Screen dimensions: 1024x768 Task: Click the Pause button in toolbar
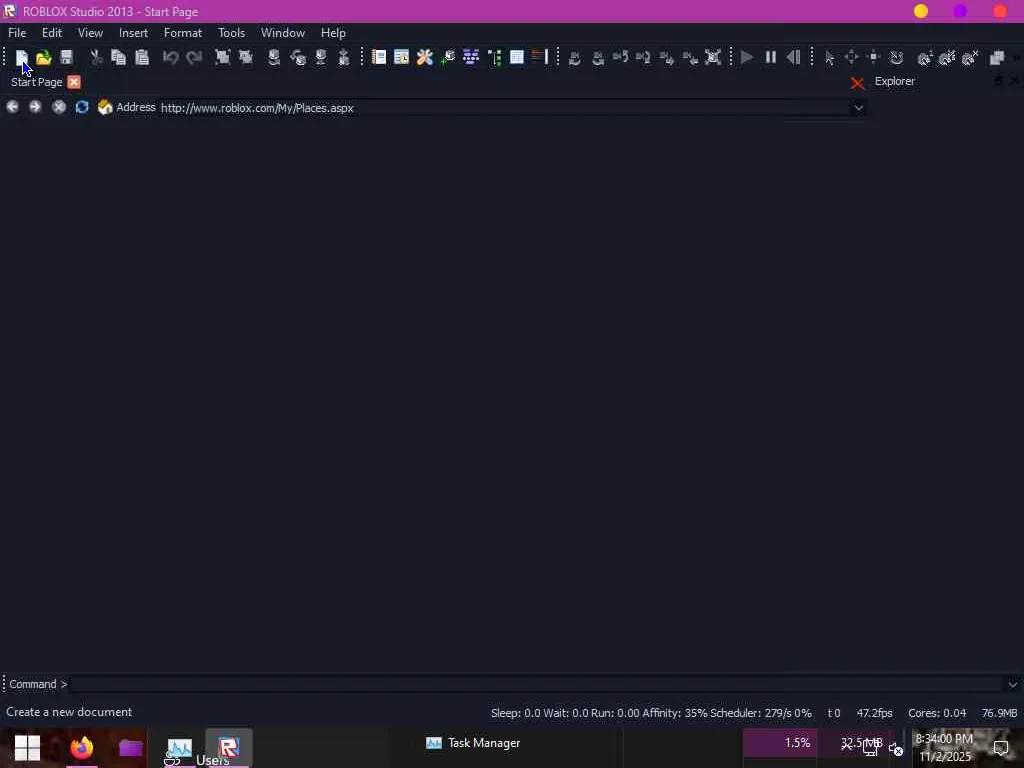(x=771, y=57)
